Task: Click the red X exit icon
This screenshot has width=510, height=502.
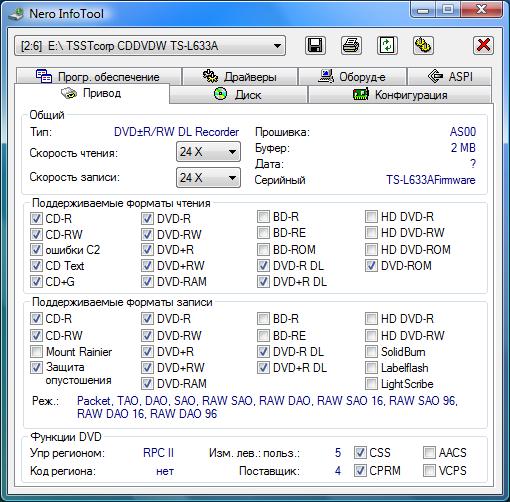Action: (x=483, y=45)
